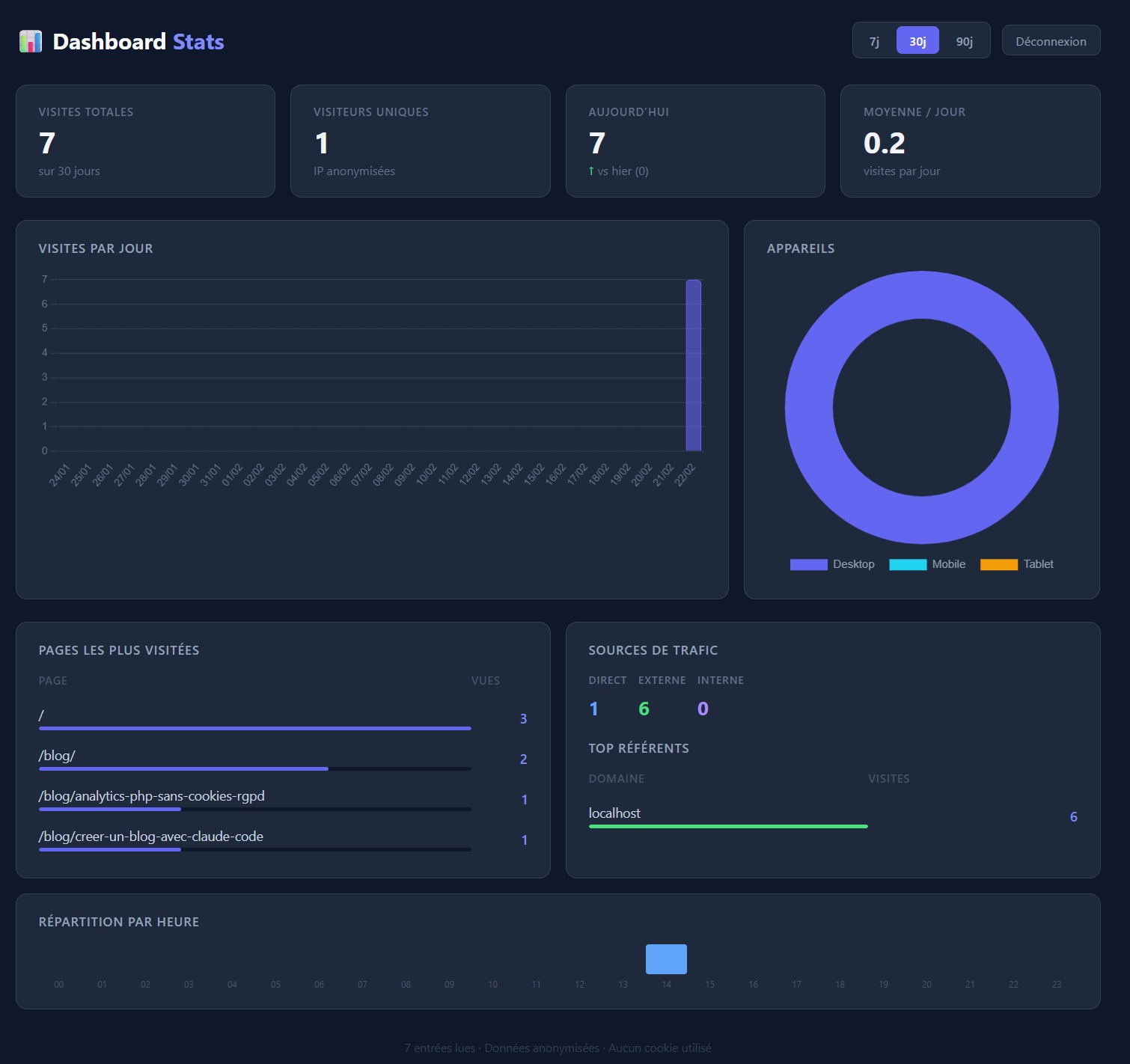This screenshot has height=1064, width=1130.
Task: Toggle the Mobile legend swatch
Action: click(908, 564)
